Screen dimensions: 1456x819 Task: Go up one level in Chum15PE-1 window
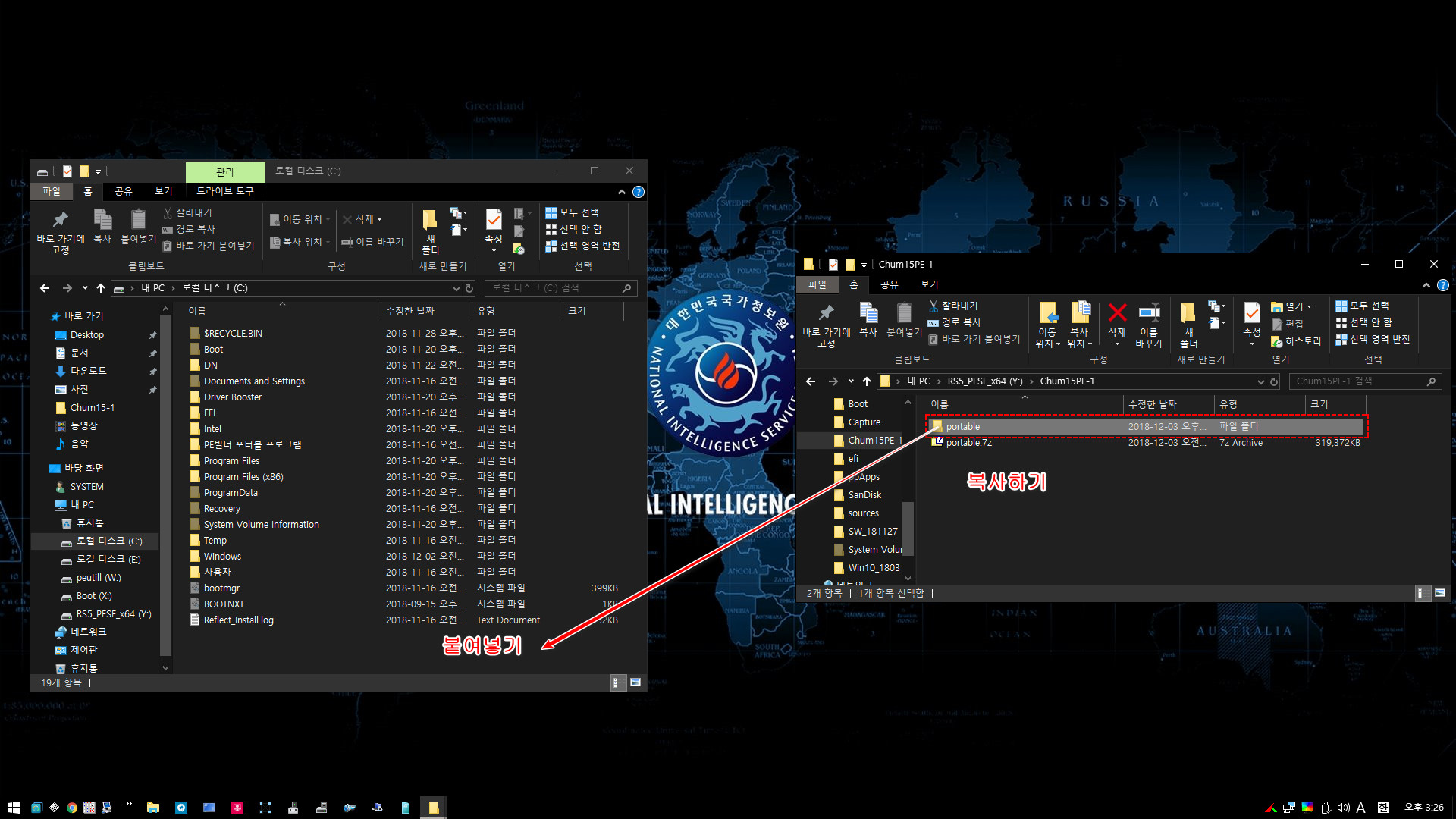(867, 381)
